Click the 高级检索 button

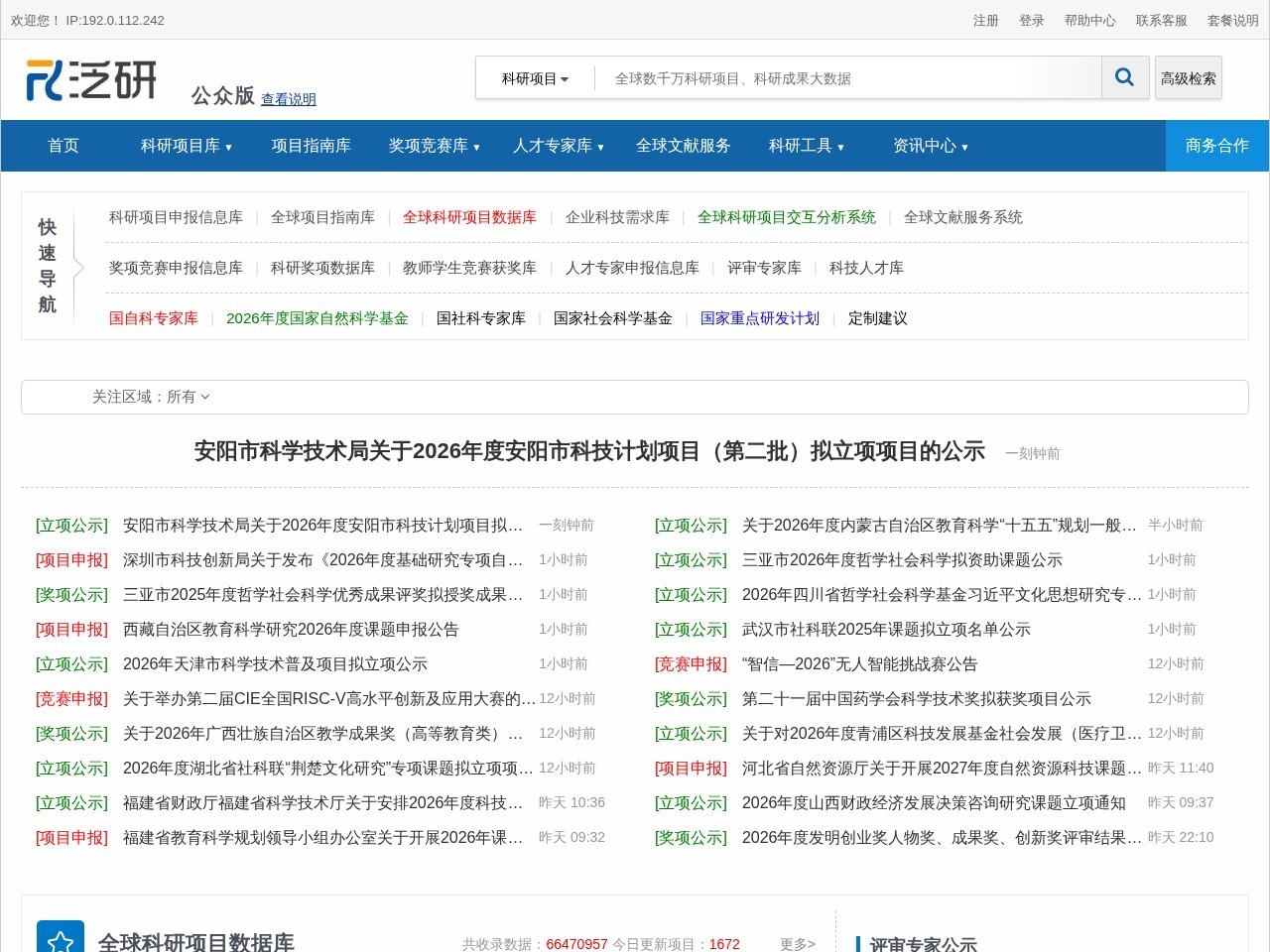1189,78
